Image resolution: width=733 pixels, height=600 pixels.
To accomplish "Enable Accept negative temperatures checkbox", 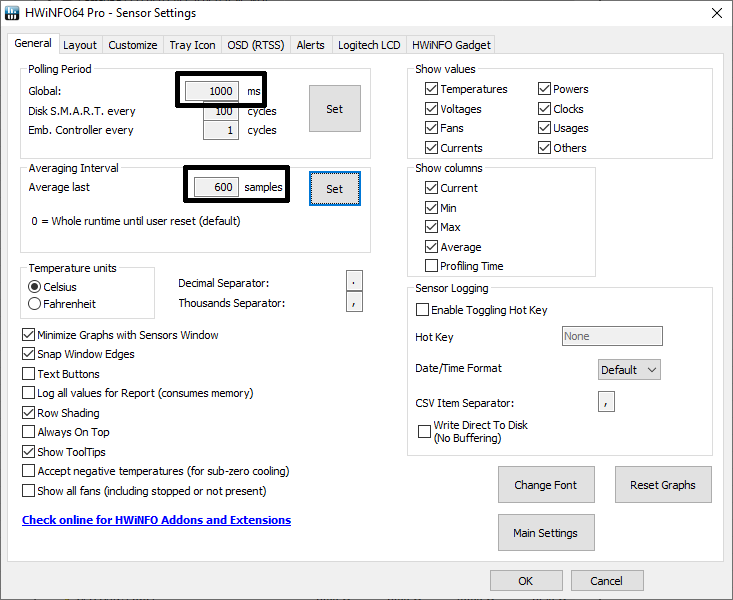I will point(156,471).
